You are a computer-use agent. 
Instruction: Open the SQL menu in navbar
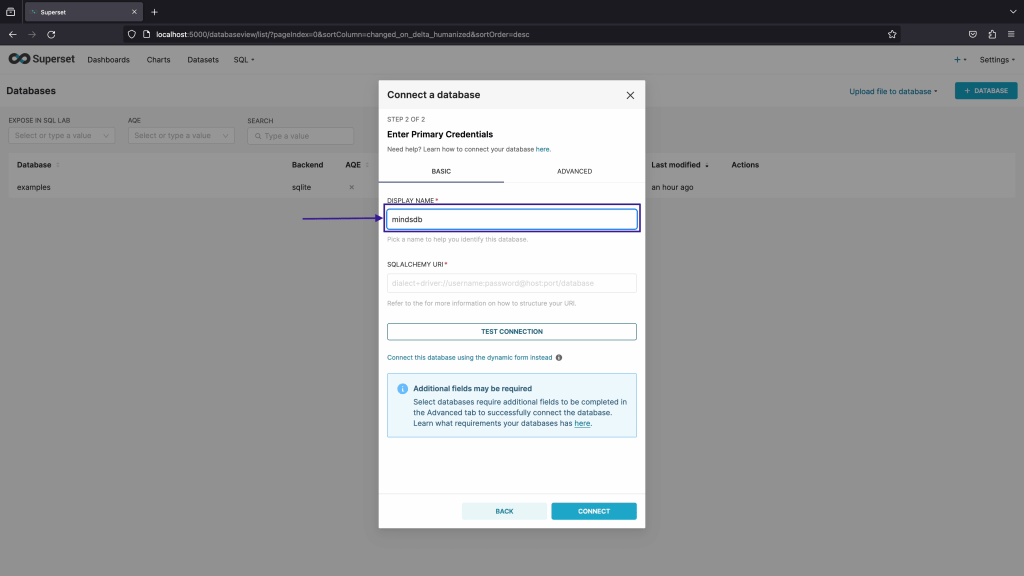(x=243, y=60)
